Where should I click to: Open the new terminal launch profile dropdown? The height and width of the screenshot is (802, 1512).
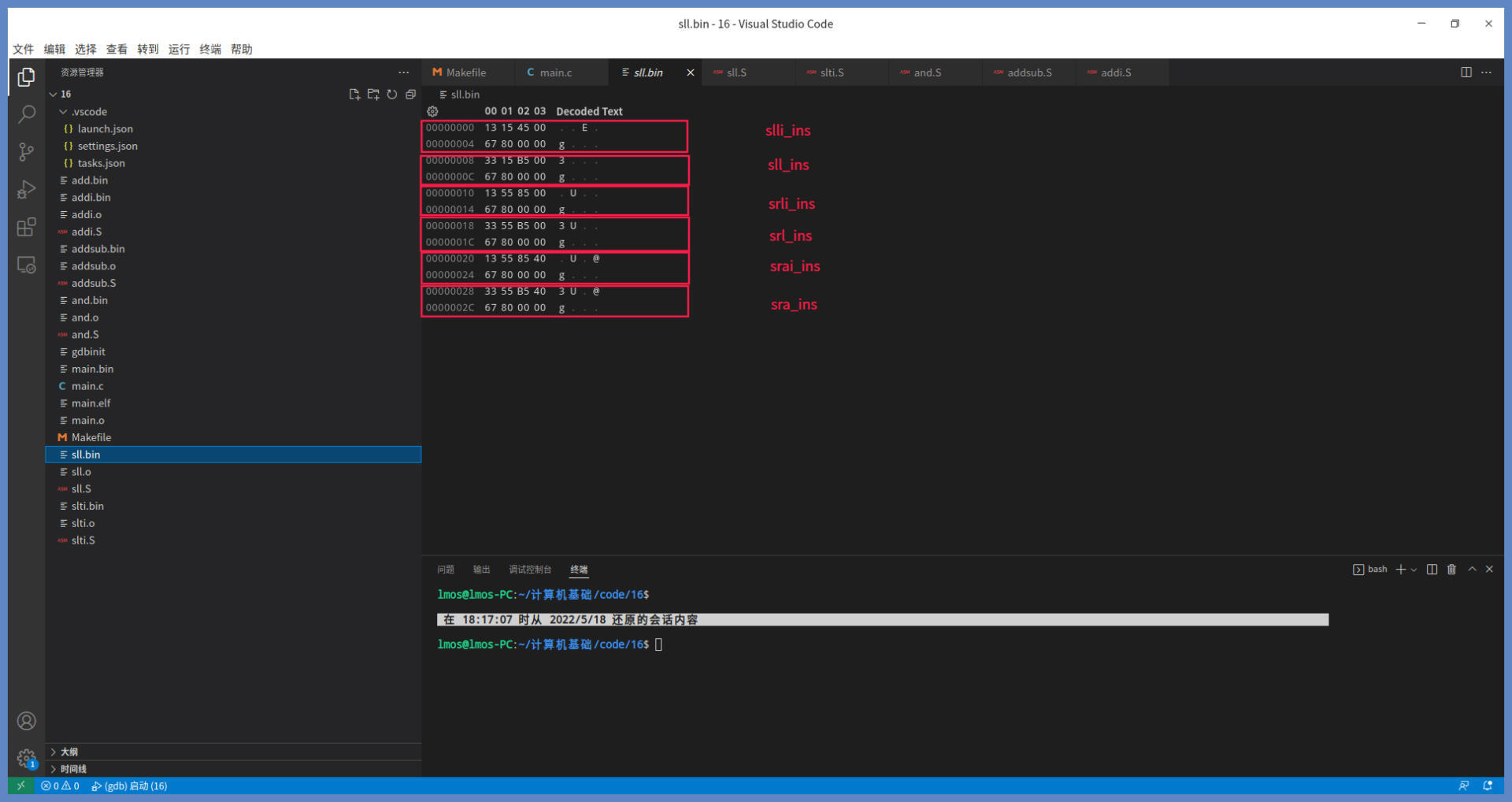tap(1414, 570)
